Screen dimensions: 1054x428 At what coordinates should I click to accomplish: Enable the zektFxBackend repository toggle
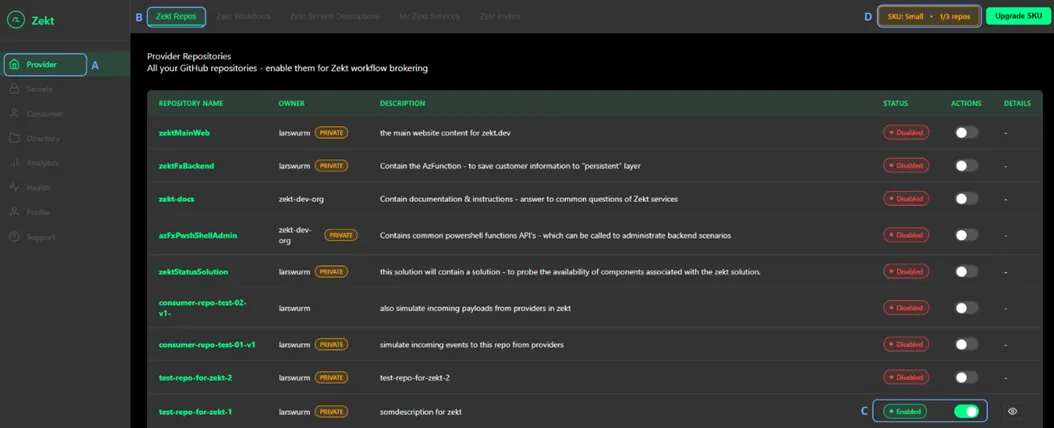[967, 165]
